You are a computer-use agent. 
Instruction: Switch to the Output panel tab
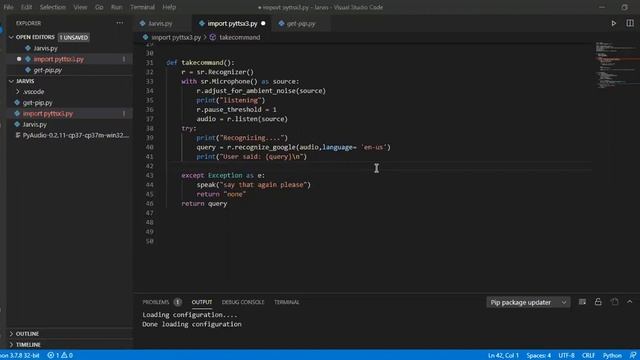202,302
